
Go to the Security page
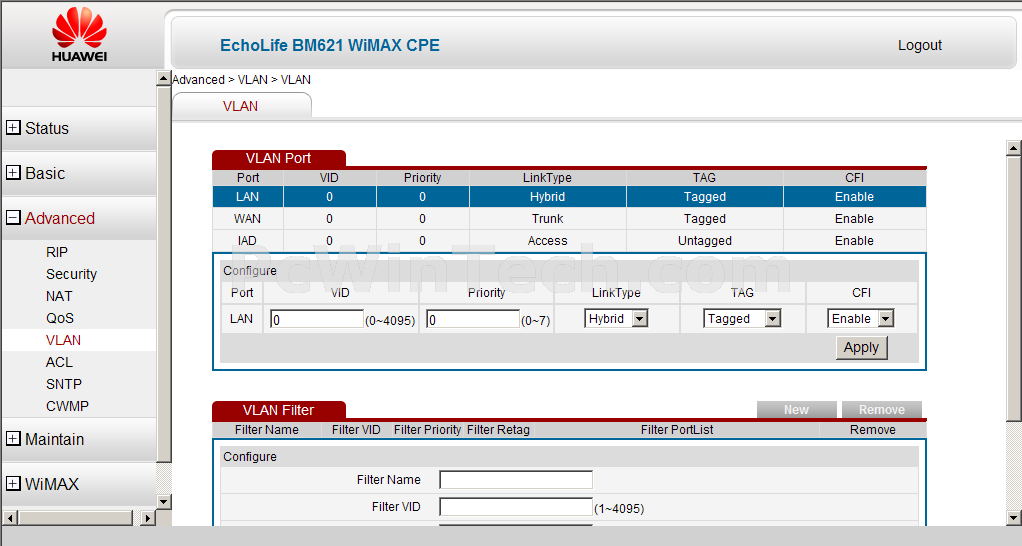coord(71,274)
